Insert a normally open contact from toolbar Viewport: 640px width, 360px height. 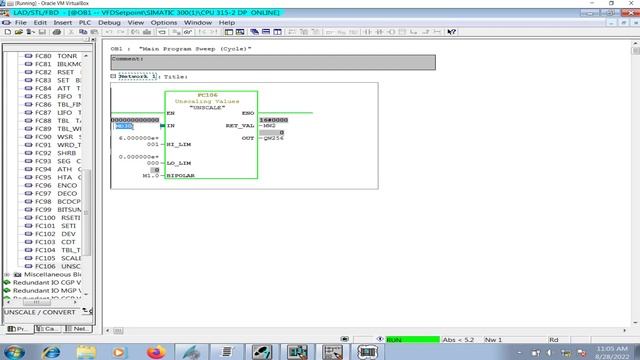[367, 32]
